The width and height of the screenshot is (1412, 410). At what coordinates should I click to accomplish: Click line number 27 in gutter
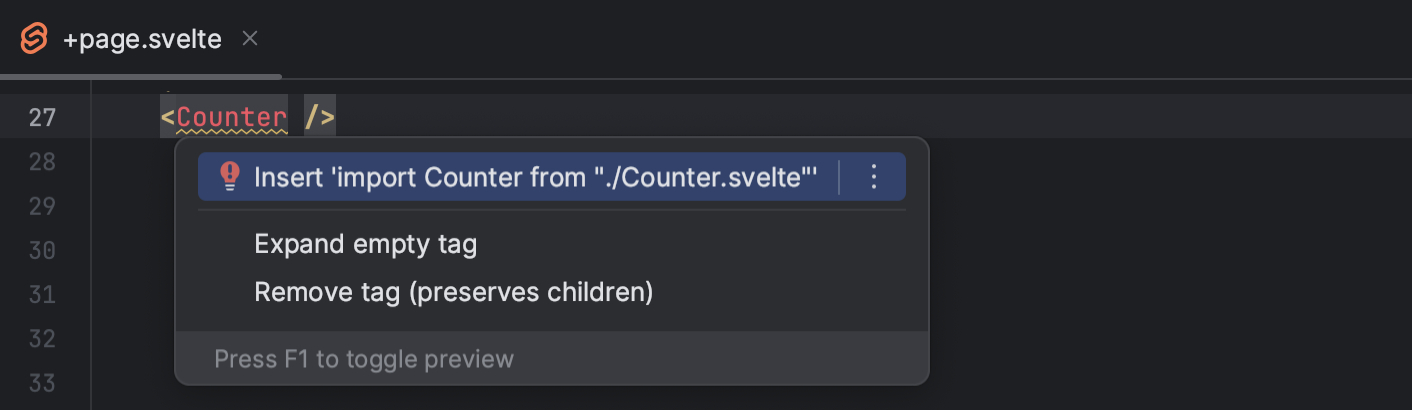pyautogui.click(x=42, y=118)
